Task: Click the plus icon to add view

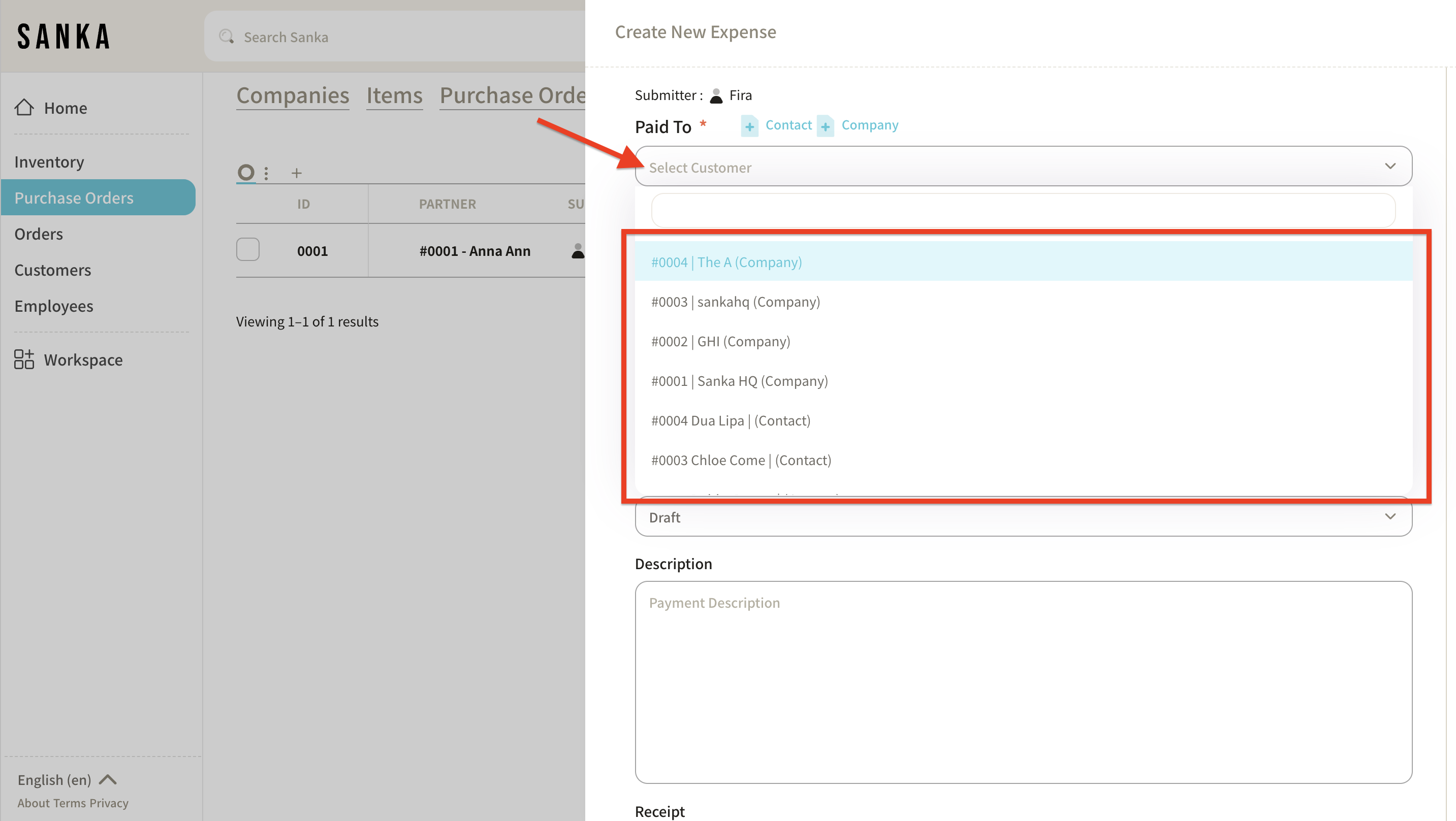Action: [297, 173]
